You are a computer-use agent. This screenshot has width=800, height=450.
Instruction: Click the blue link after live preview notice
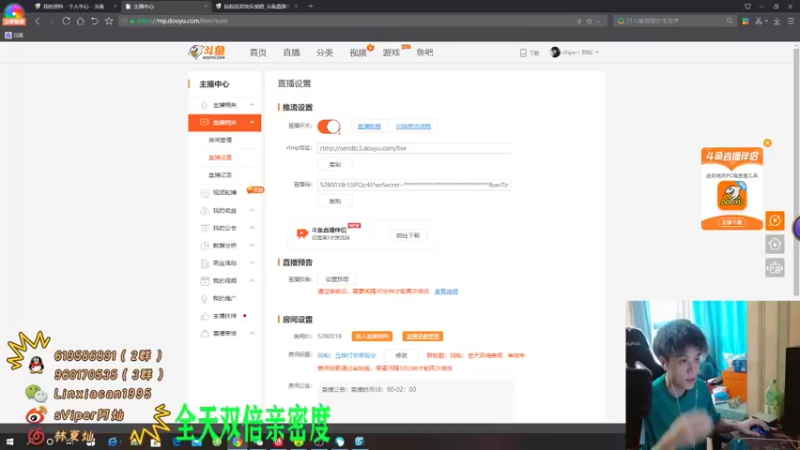pyautogui.click(x=446, y=291)
